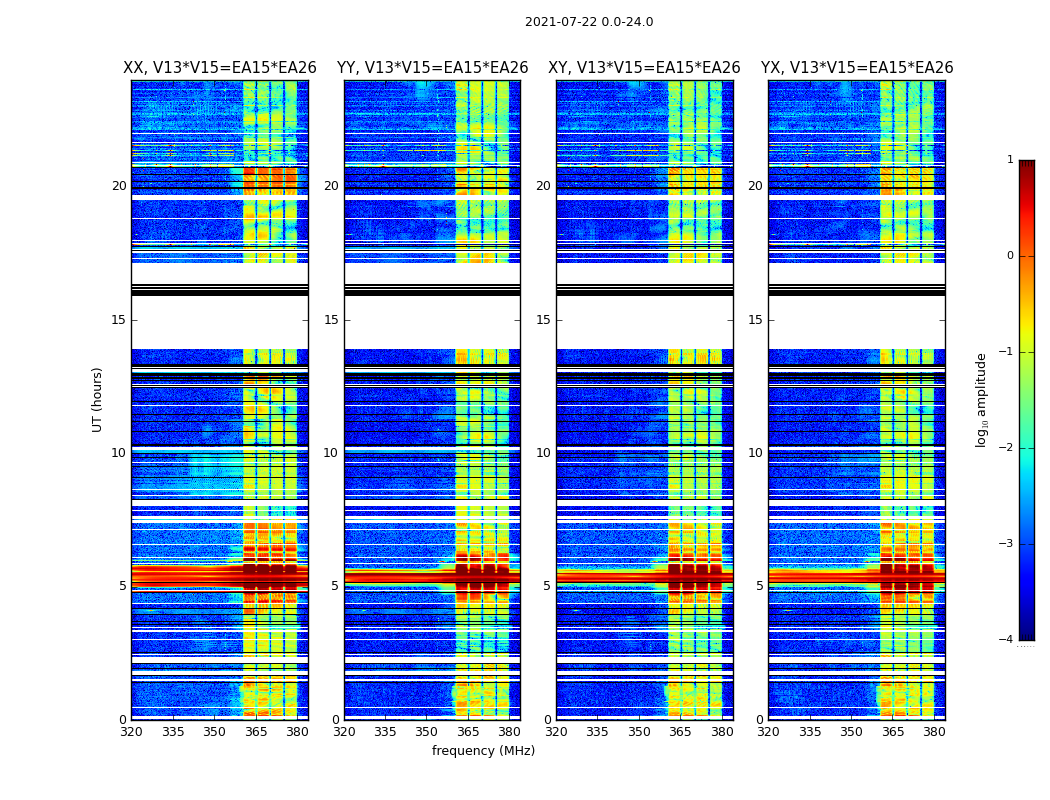1050x800 pixels.
Task: Click the red burst near 5 UT in YX panel
Action: point(856,577)
